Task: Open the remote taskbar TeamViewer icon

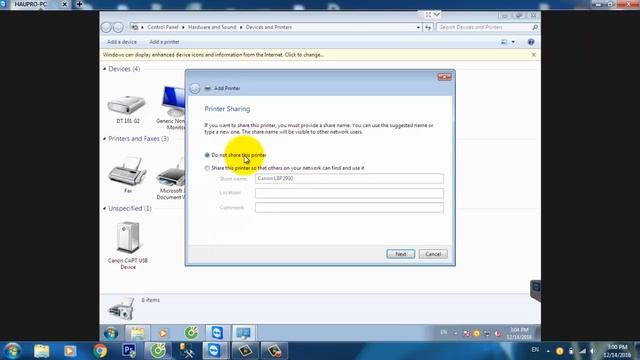Action: coord(217,333)
